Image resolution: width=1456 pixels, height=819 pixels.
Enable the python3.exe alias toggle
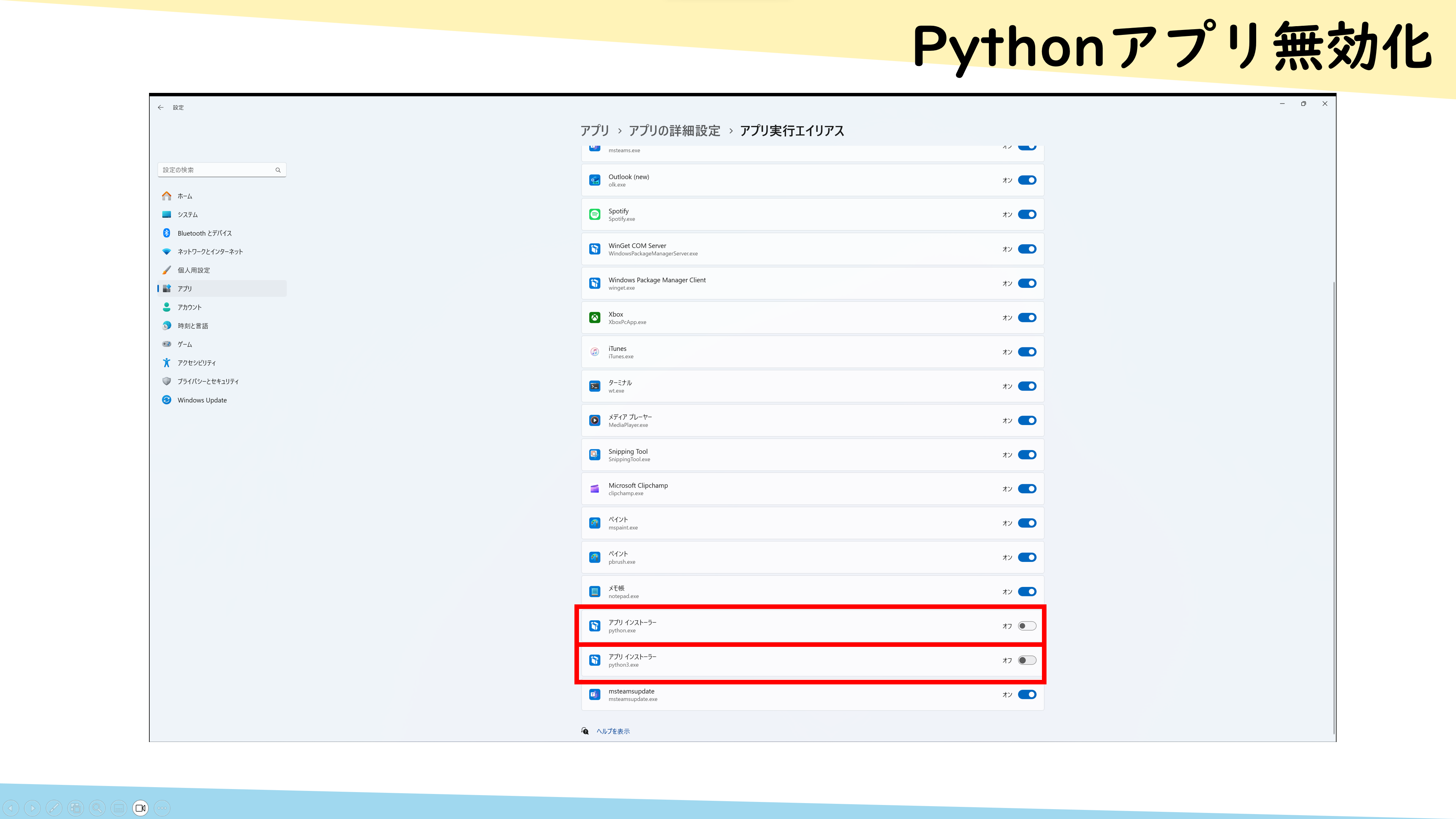tap(1027, 661)
